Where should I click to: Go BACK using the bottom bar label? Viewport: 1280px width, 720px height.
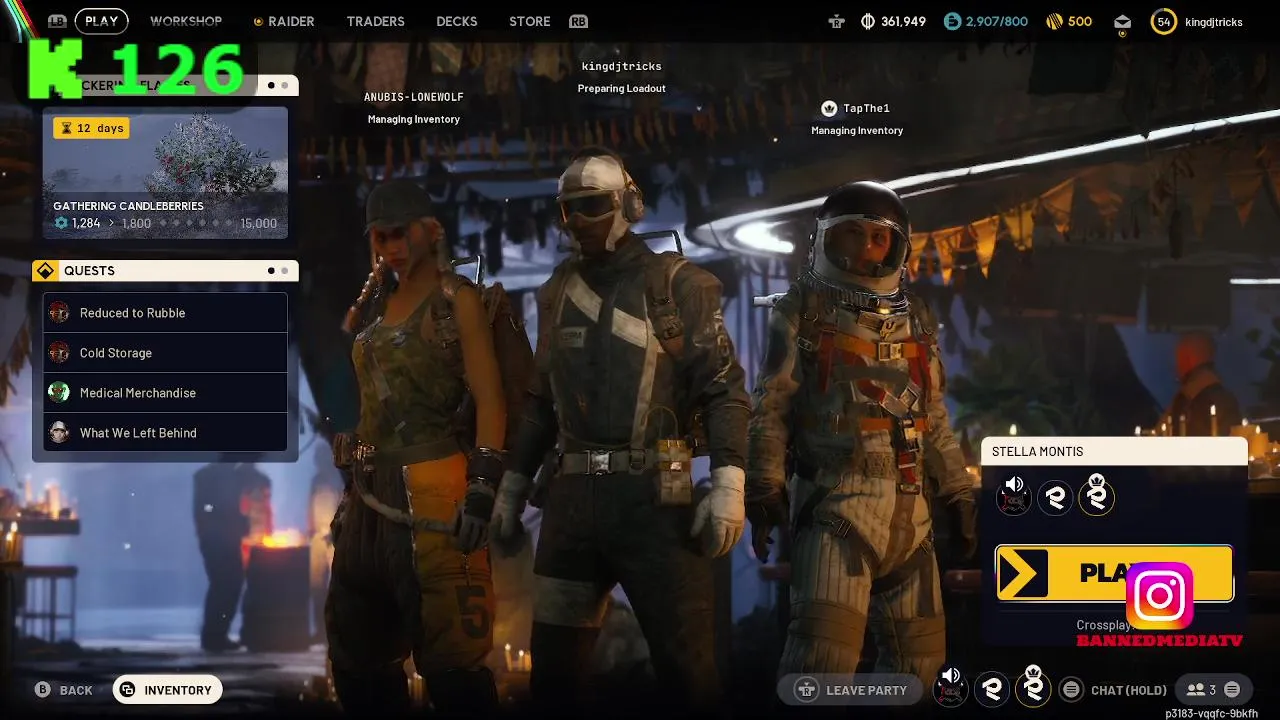point(76,690)
